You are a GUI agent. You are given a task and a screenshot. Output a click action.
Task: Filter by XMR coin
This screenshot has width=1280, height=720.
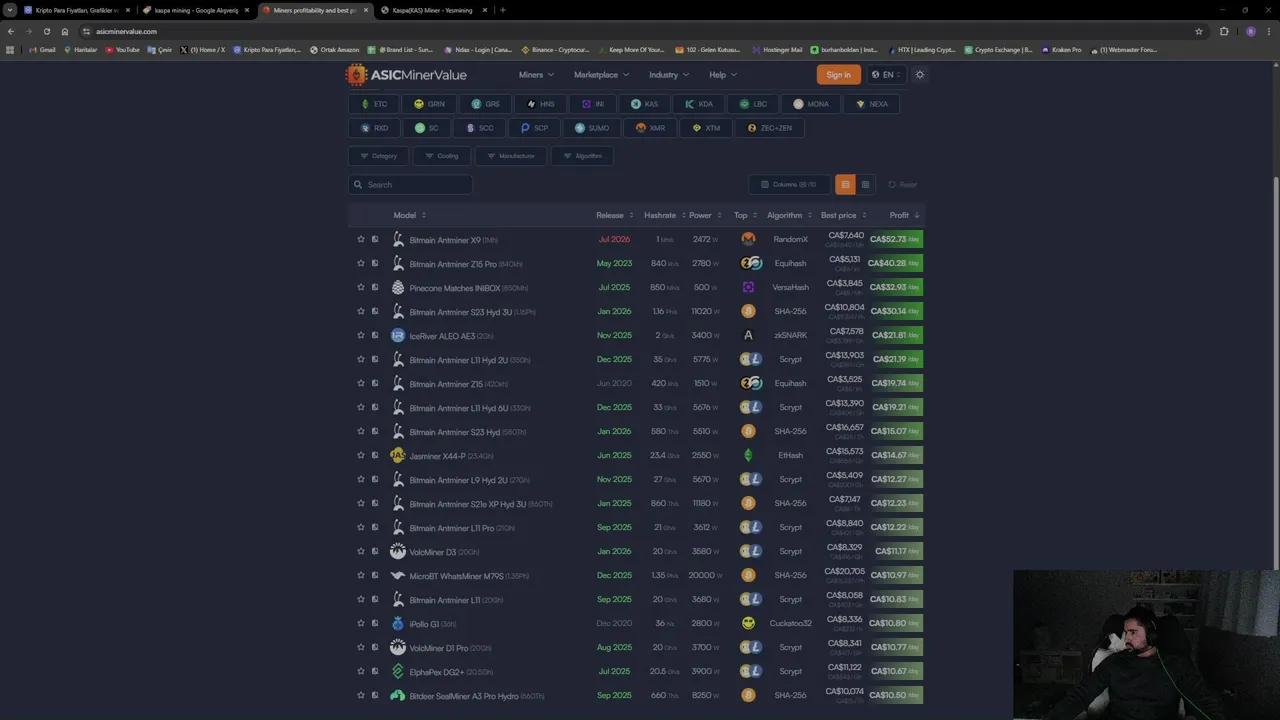[x=649, y=128]
